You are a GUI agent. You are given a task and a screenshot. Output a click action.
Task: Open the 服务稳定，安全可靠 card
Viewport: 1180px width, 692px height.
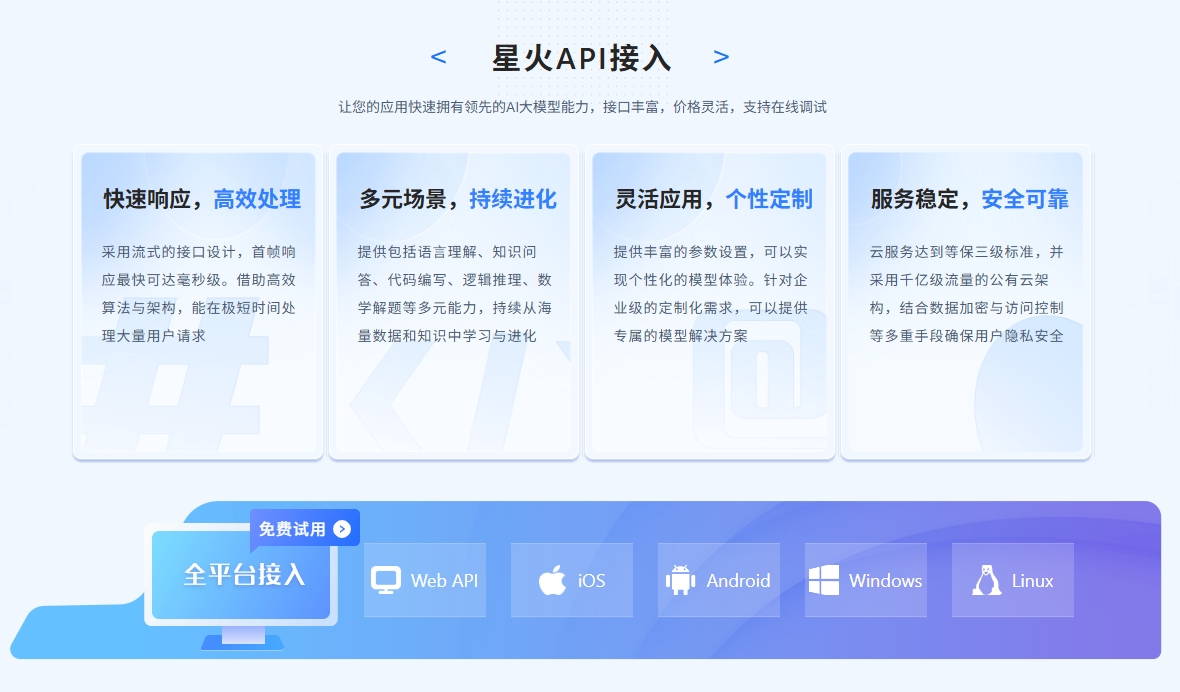[x=966, y=302]
